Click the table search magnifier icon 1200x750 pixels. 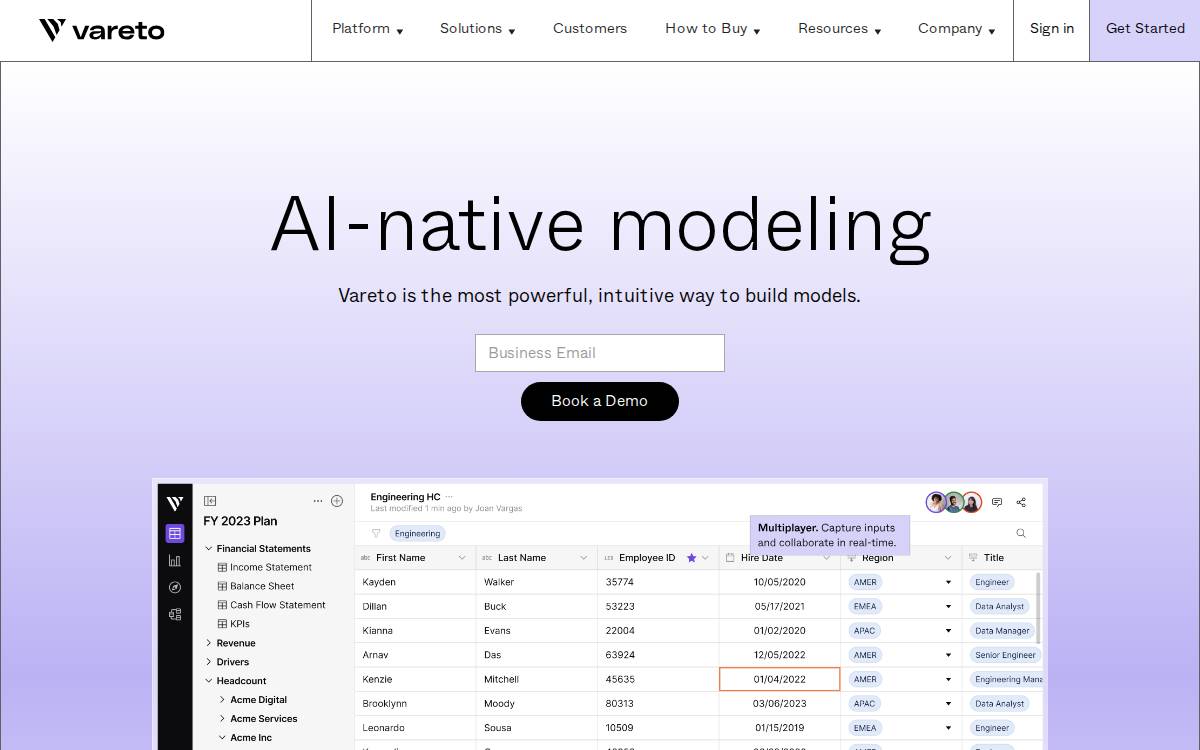(1021, 533)
